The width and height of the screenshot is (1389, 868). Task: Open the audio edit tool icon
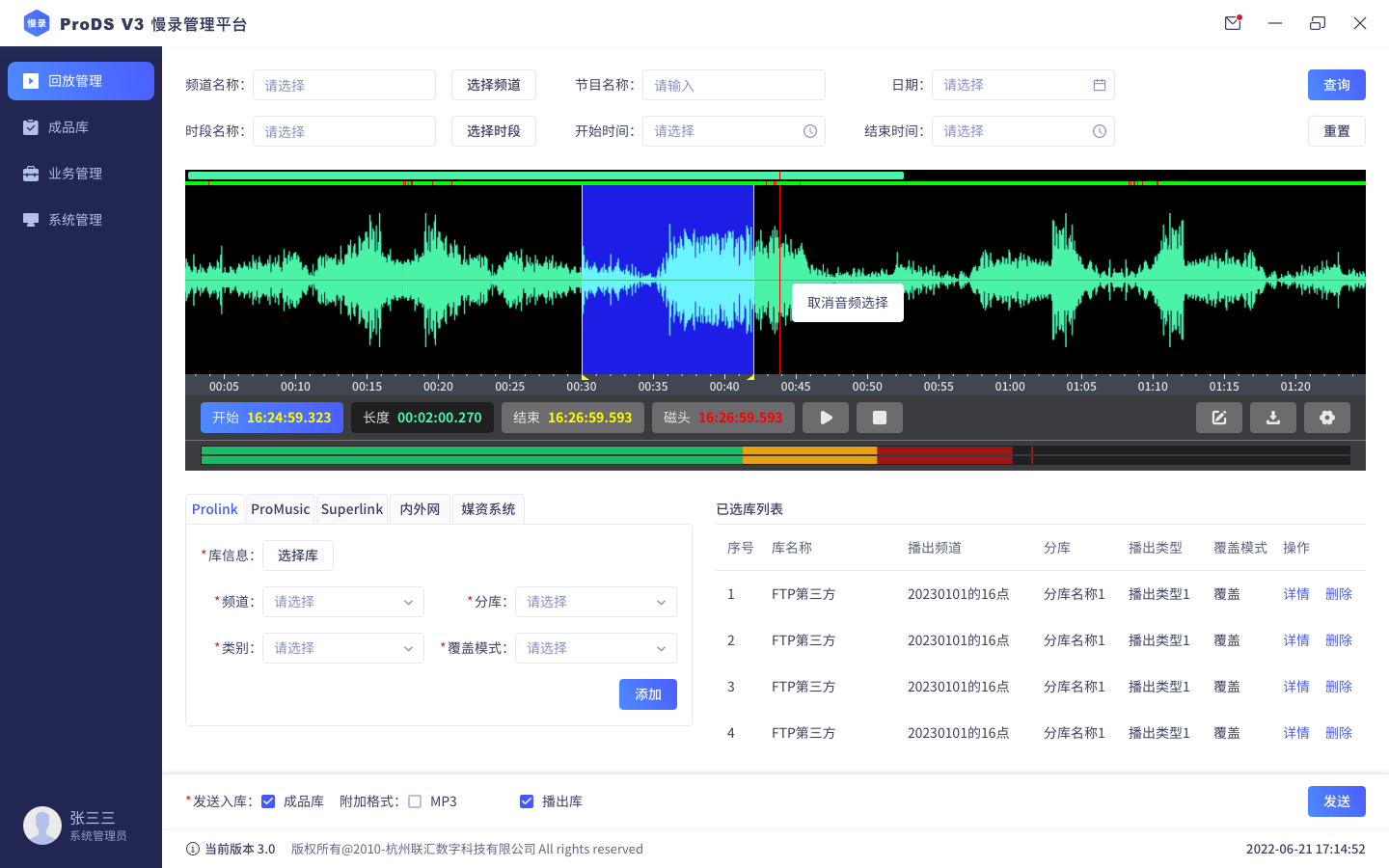[1219, 418]
